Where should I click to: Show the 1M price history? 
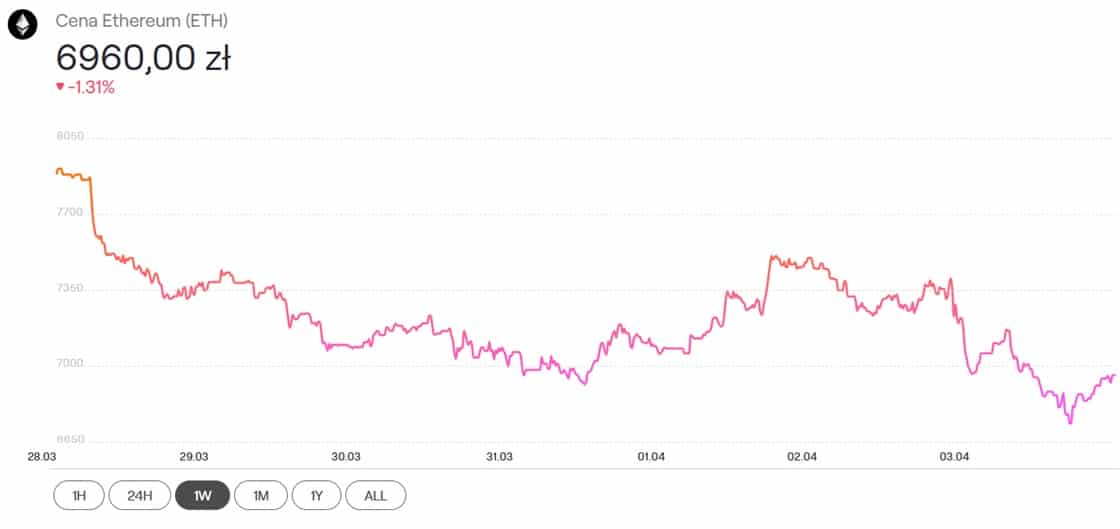[261, 495]
